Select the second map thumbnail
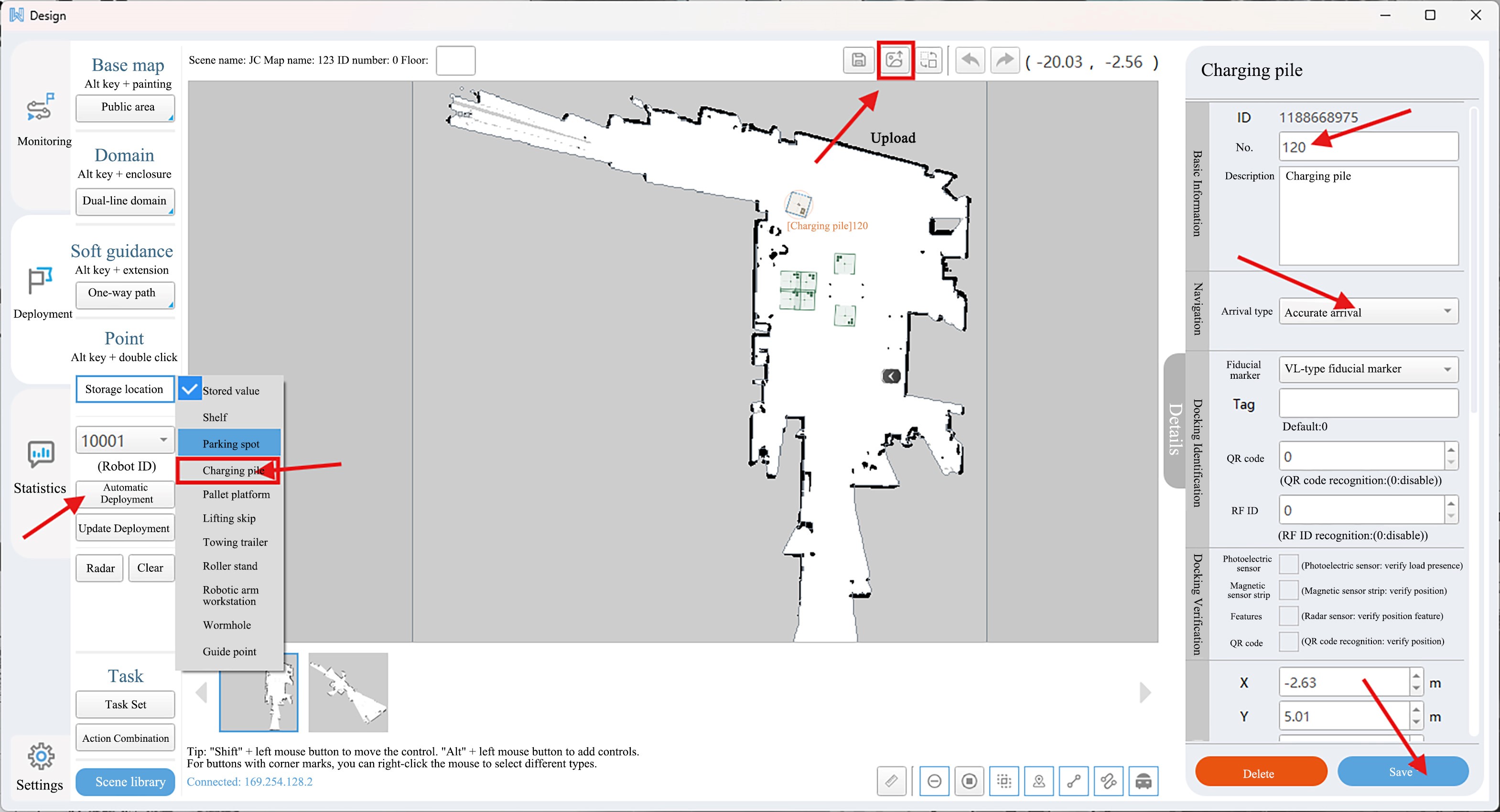The width and height of the screenshot is (1500, 812). (348, 692)
